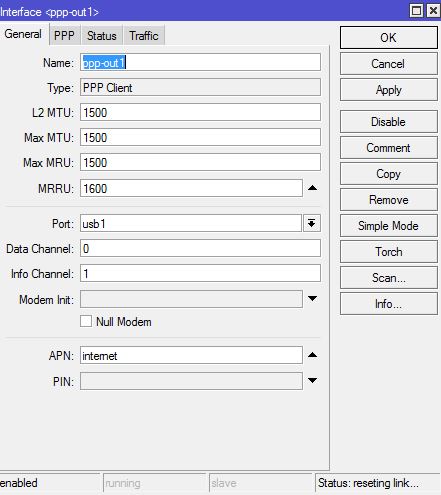Tick the Null Modem checkbox
Screen dimensions: 441x495
point(86,321)
